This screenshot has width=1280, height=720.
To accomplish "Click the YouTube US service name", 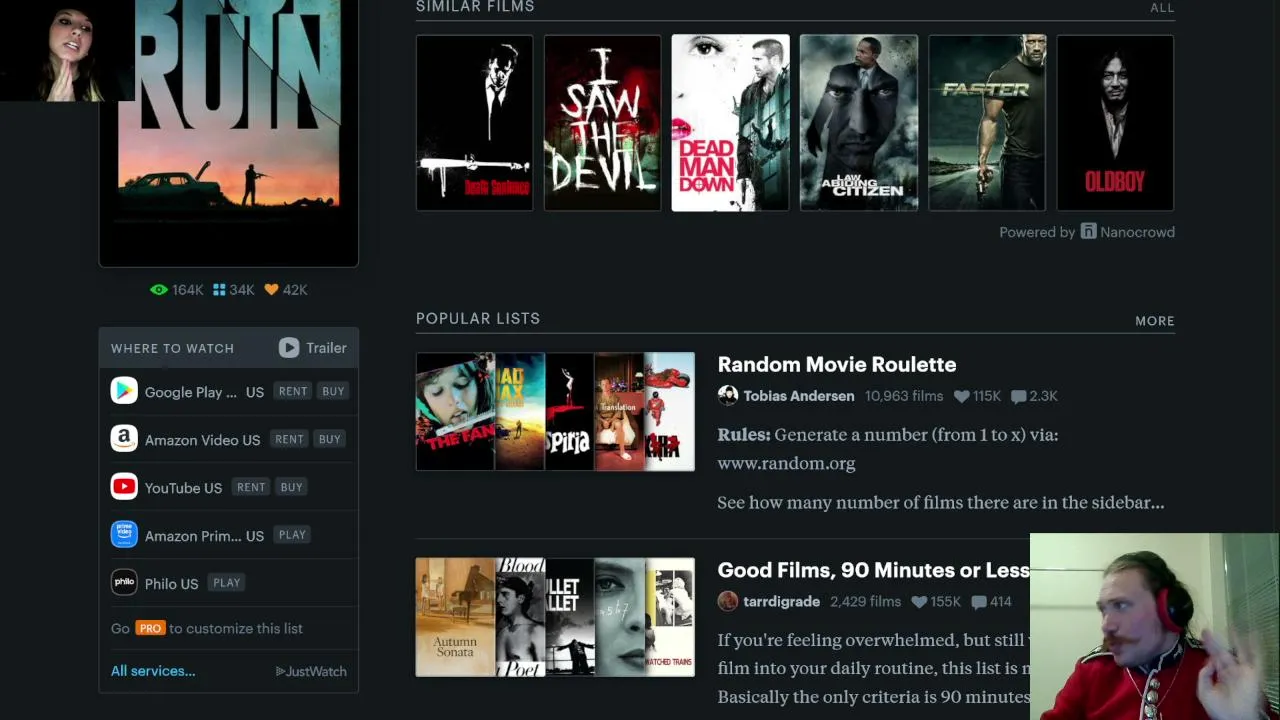I will coord(183,488).
